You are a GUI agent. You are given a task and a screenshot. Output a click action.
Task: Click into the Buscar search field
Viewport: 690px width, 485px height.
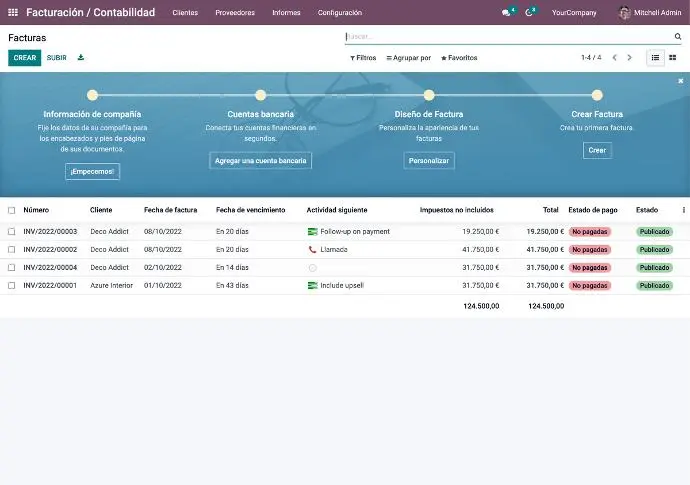click(x=505, y=37)
